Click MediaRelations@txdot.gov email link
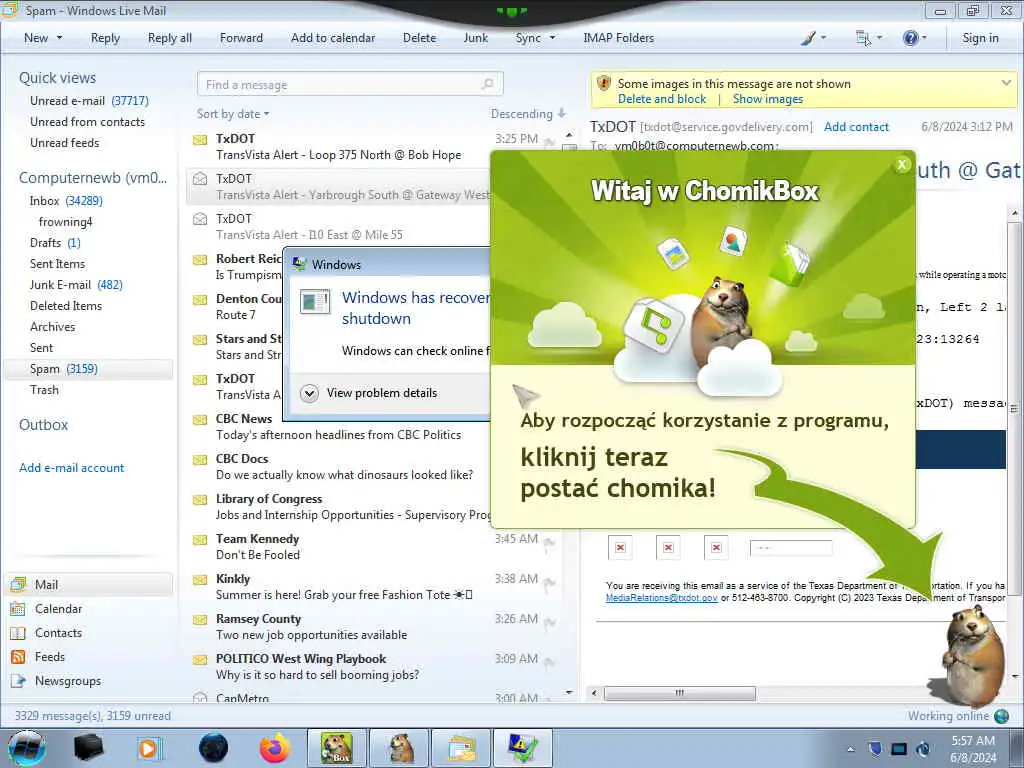The width and height of the screenshot is (1024, 768). pos(661,598)
